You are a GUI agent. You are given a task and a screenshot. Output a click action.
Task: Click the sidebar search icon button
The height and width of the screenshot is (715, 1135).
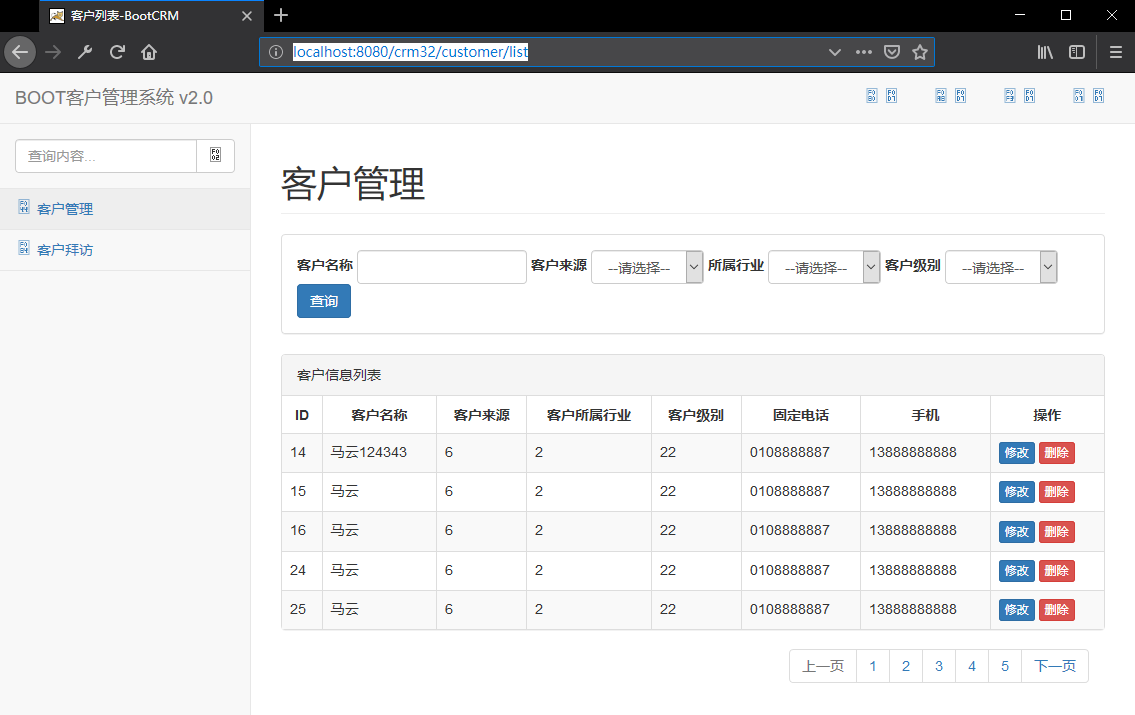tap(216, 156)
